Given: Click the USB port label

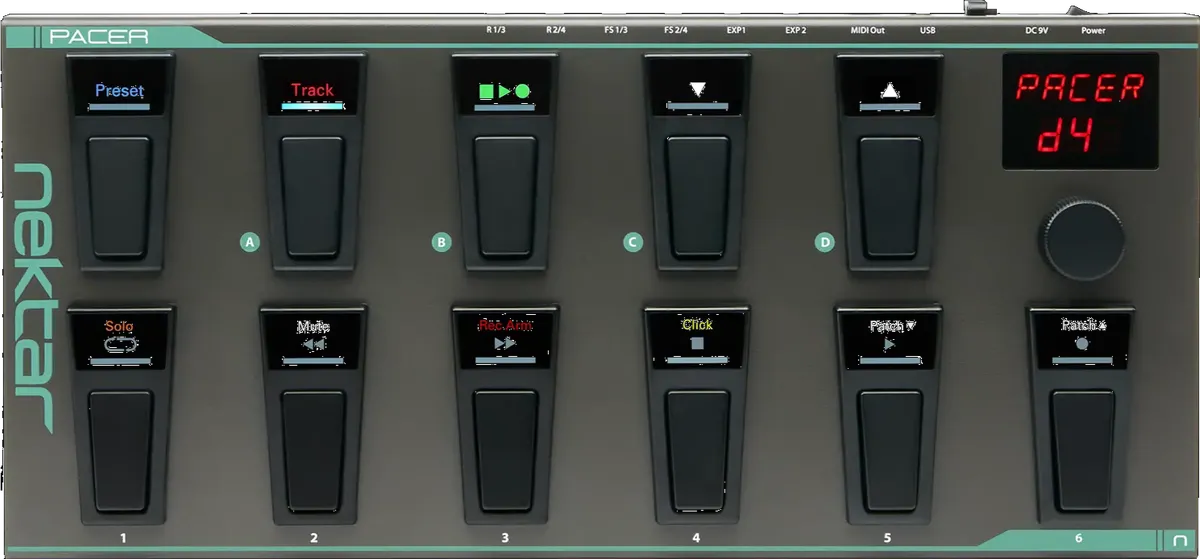Looking at the screenshot, I should click(928, 30).
